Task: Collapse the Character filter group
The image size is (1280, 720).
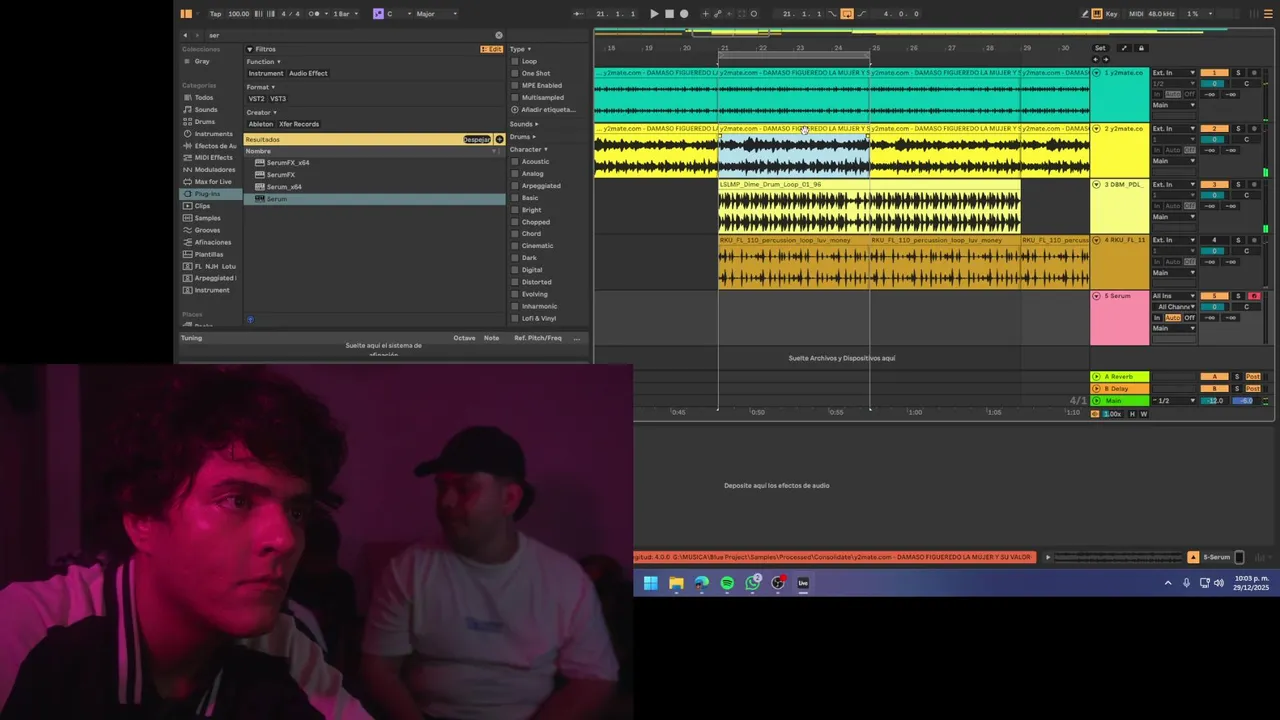Action: click(x=529, y=149)
